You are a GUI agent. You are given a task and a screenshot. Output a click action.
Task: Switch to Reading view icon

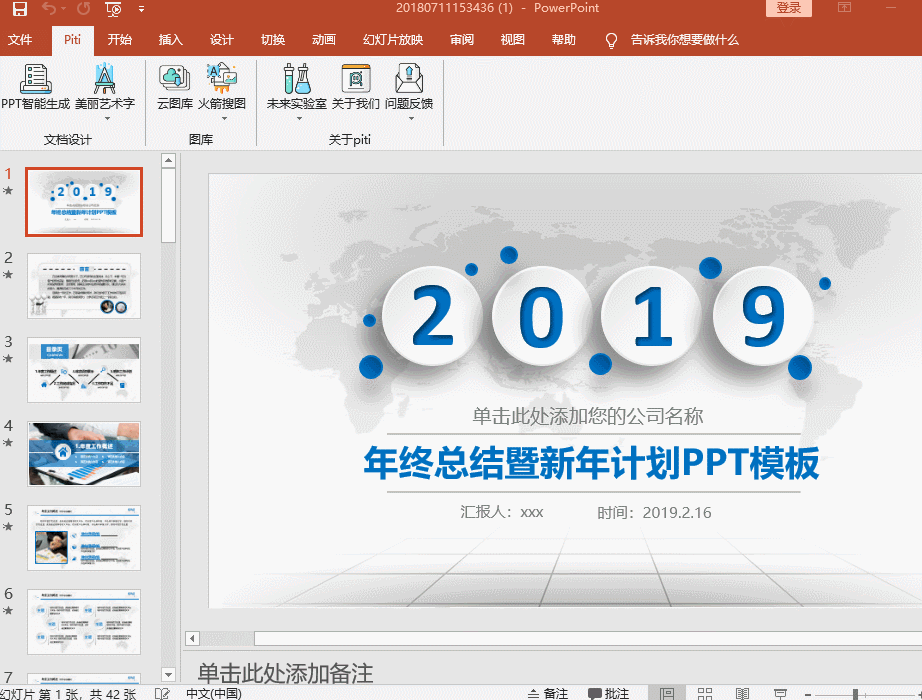pos(743,694)
